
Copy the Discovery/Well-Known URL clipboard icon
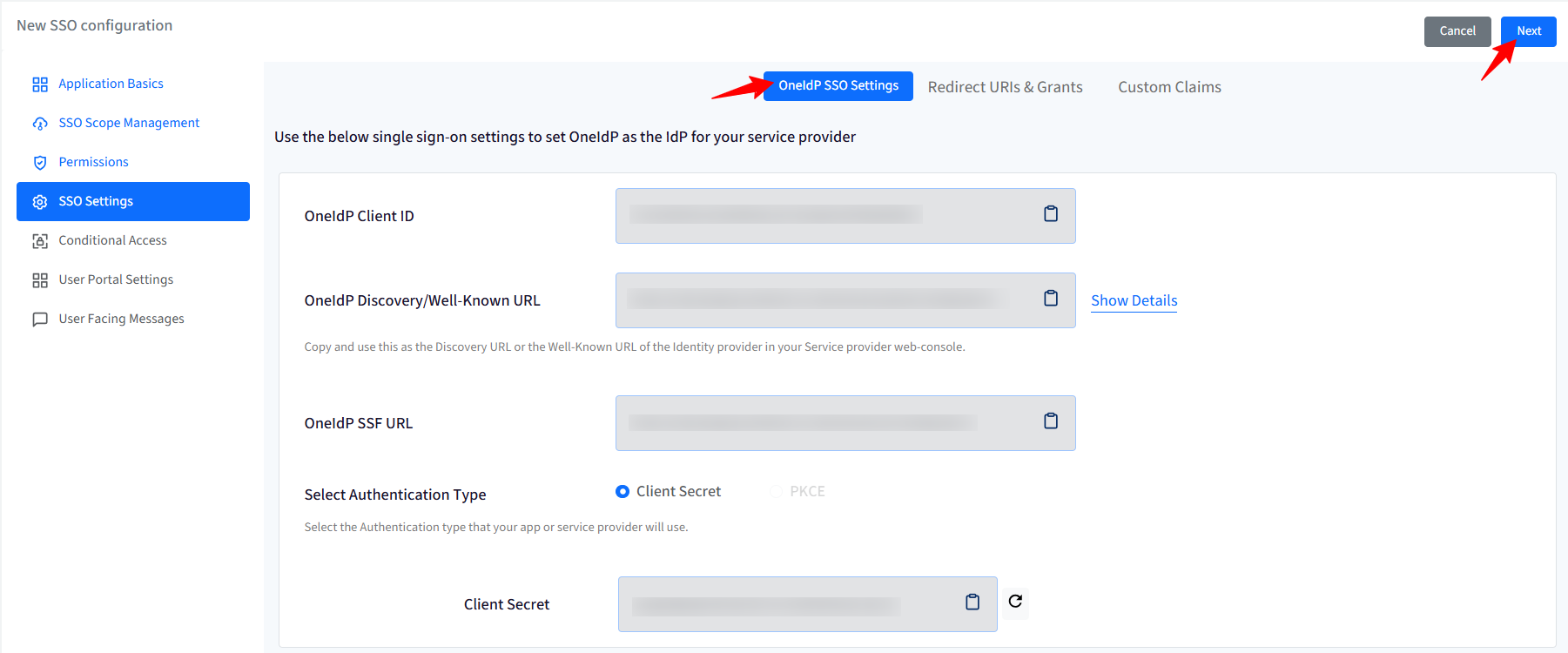tap(1051, 299)
